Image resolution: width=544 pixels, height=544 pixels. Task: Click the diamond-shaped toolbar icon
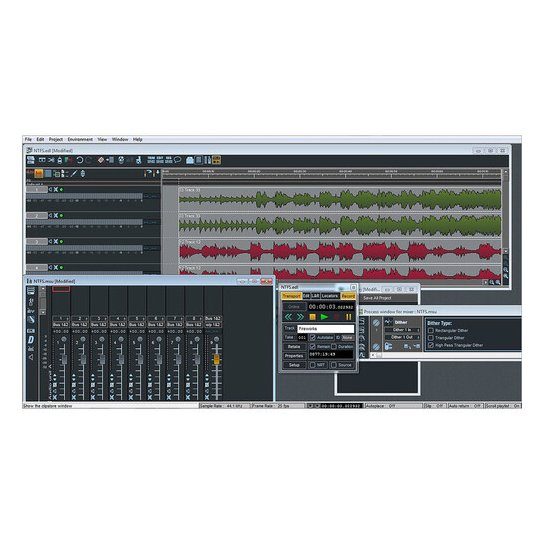[101, 160]
